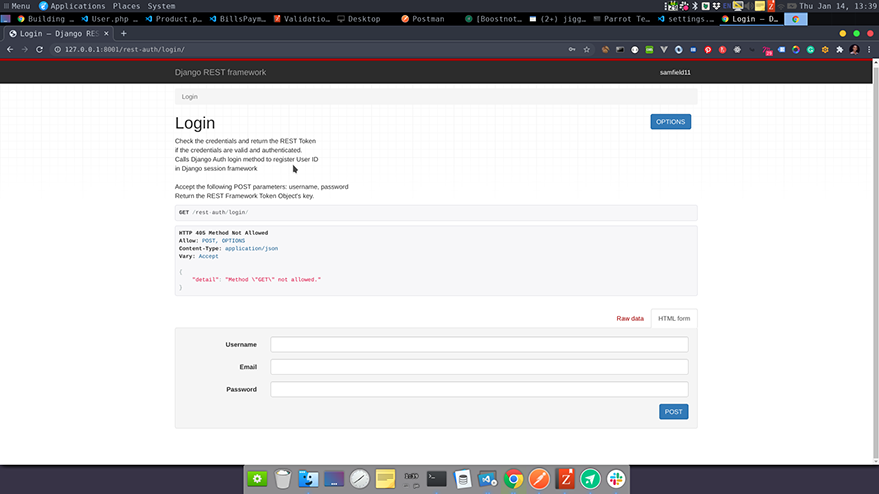This screenshot has width=879, height=494.
Task: Open Visual Studio Code from the dock
Action: click(x=487, y=479)
